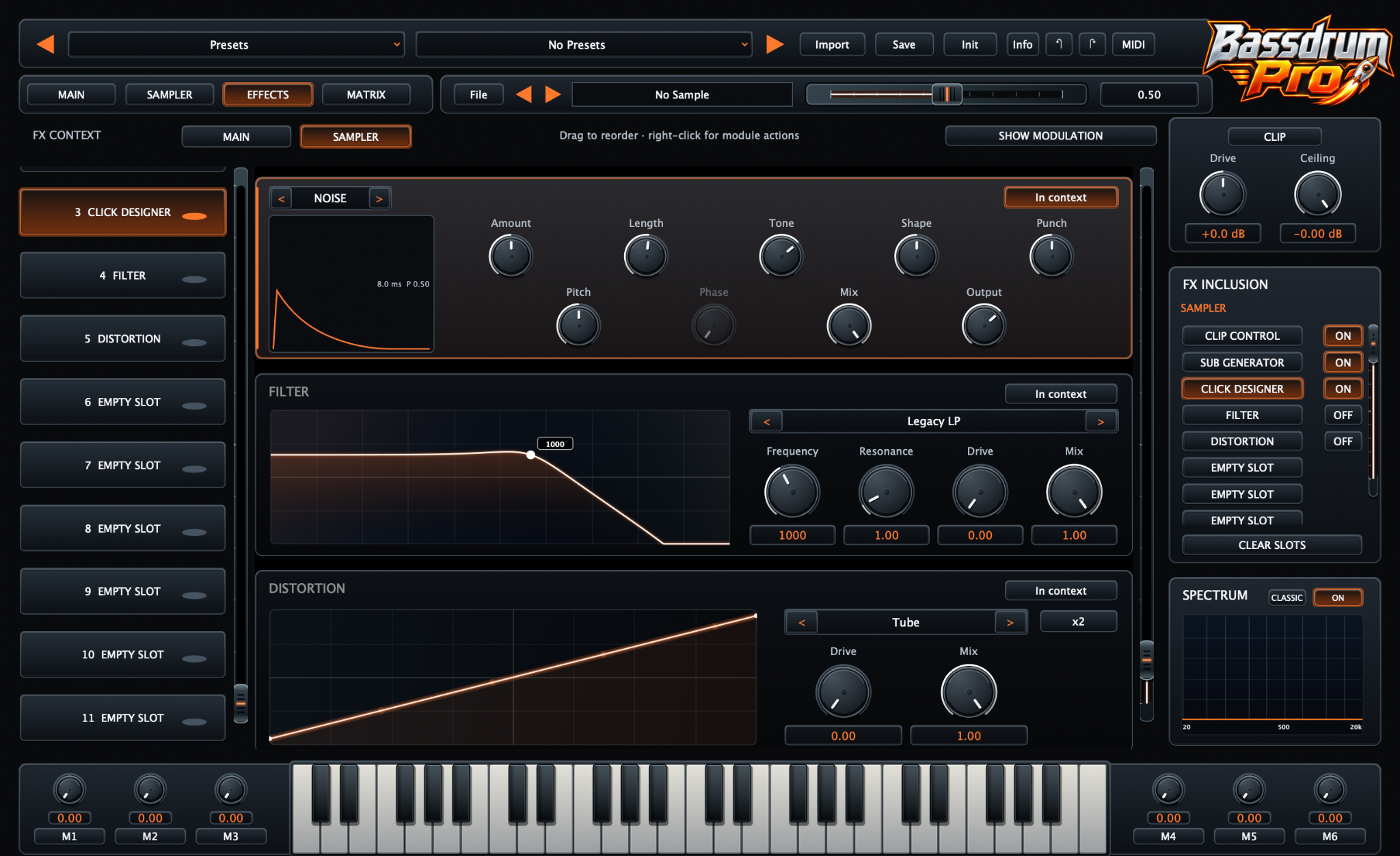Click the sample position slider handle
1400x856 pixels.
click(x=947, y=94)
